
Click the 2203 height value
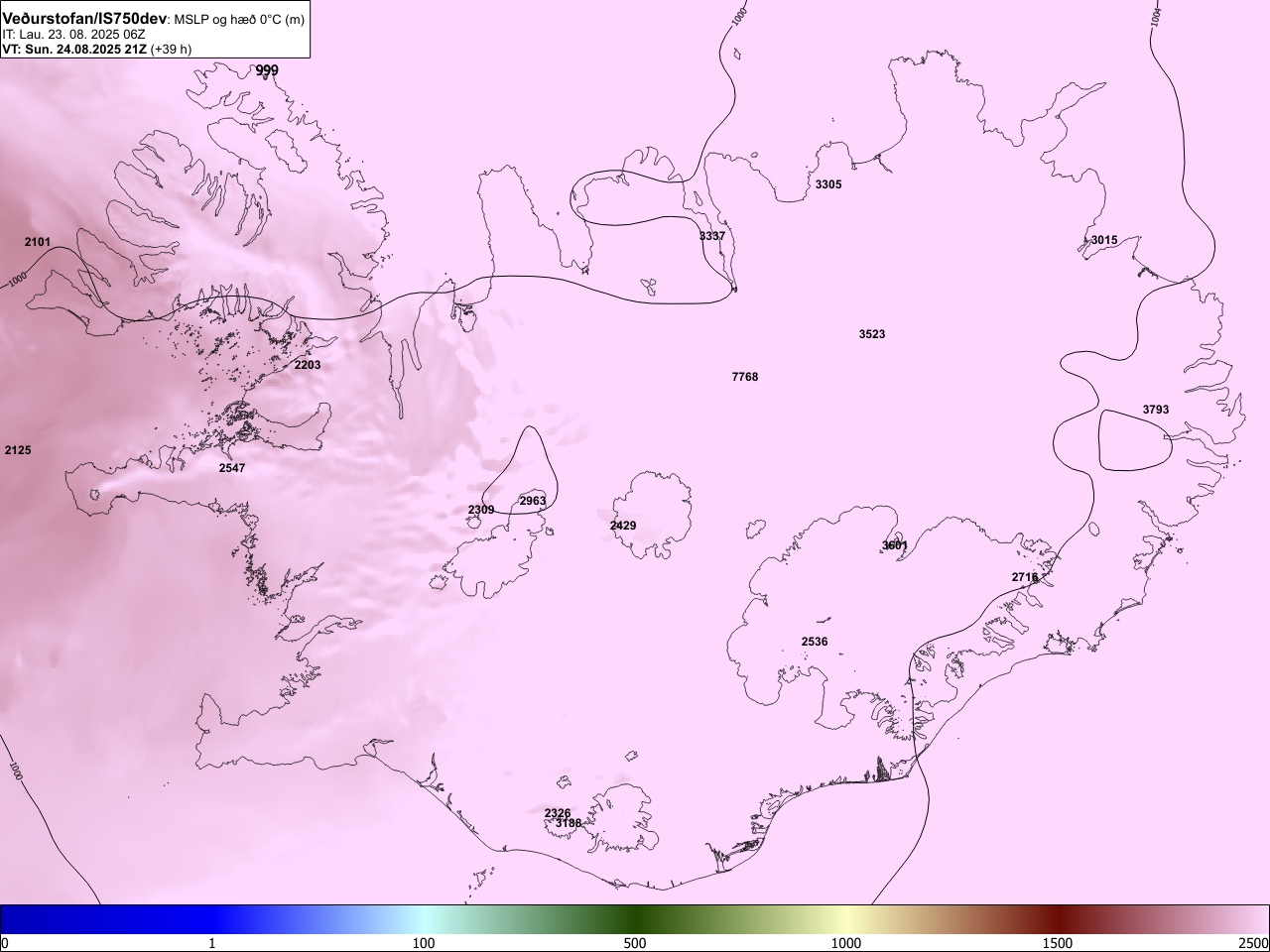[x=308, y=365]
